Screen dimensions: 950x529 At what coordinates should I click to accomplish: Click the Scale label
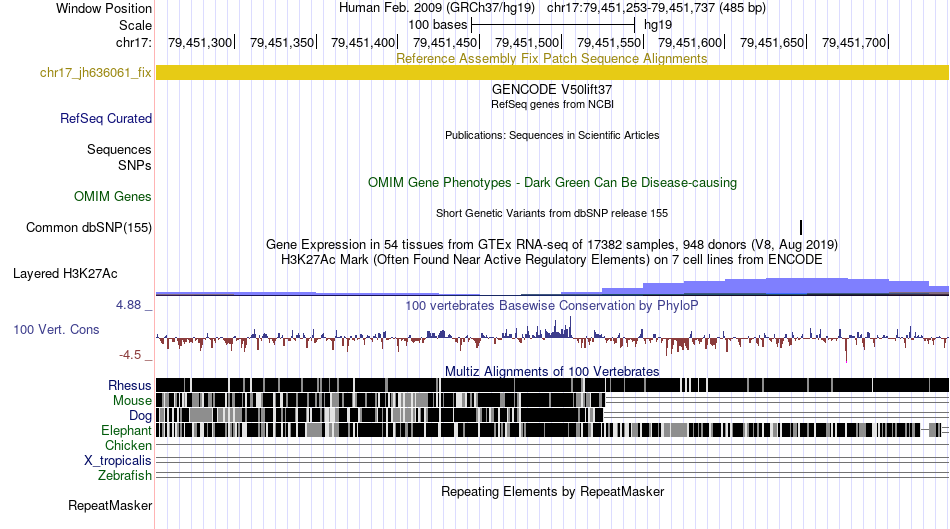(x=135, y=25)
